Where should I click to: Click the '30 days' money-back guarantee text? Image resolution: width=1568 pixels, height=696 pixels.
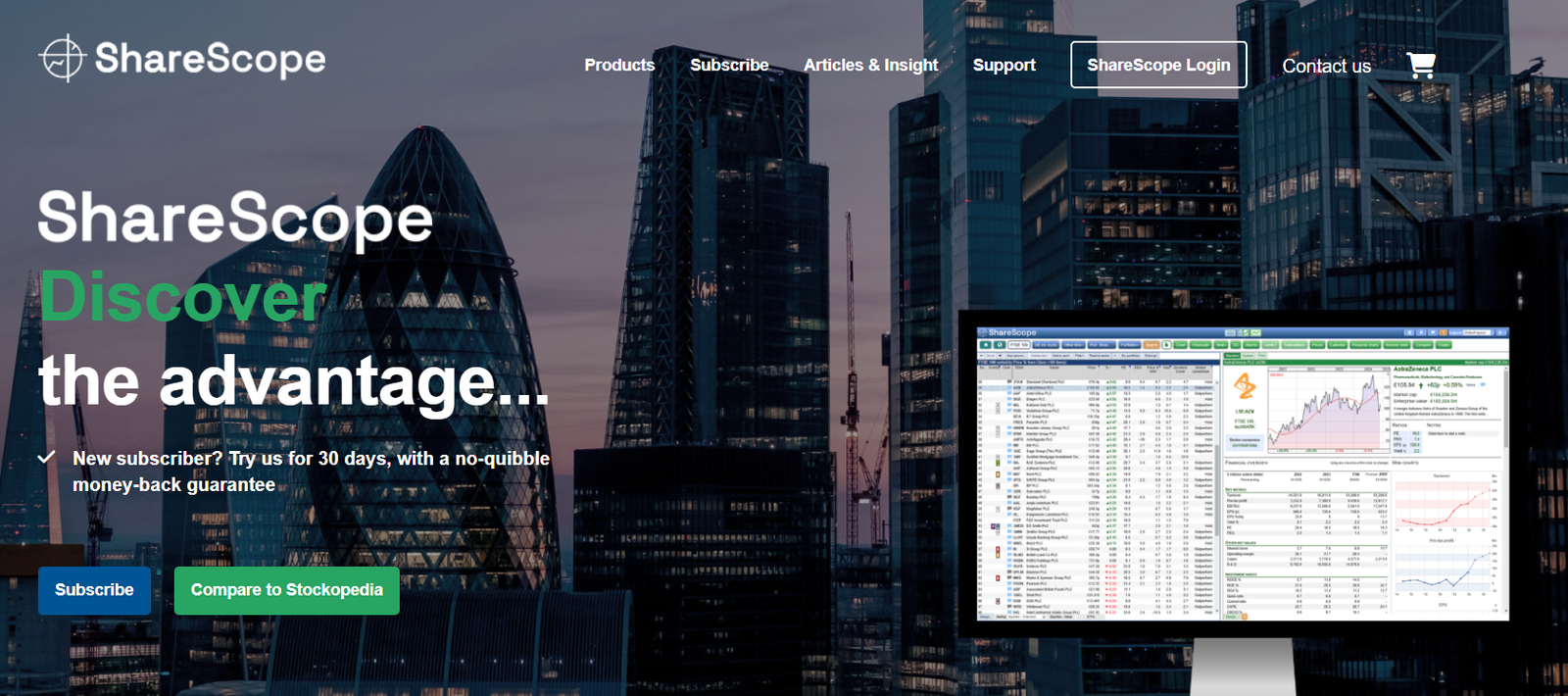pyautogui.click(x=311, y=472)
